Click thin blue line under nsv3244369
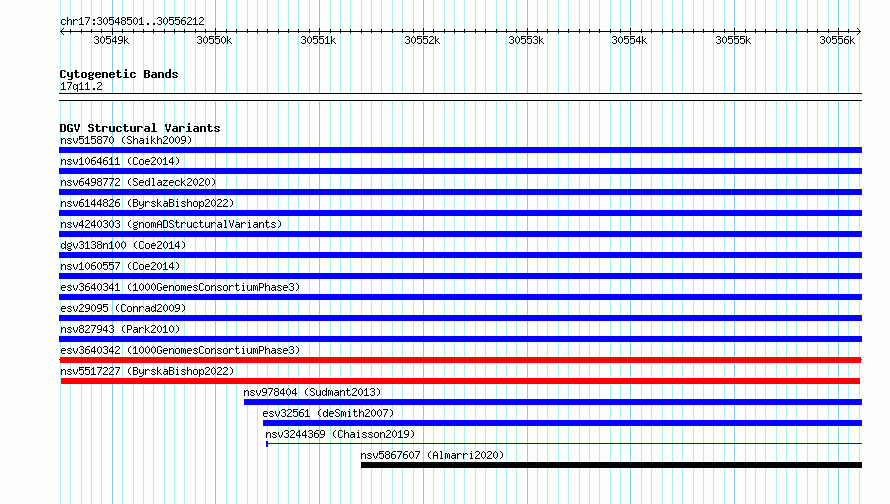Screen dimensions: 890x504 click(564, 443)
